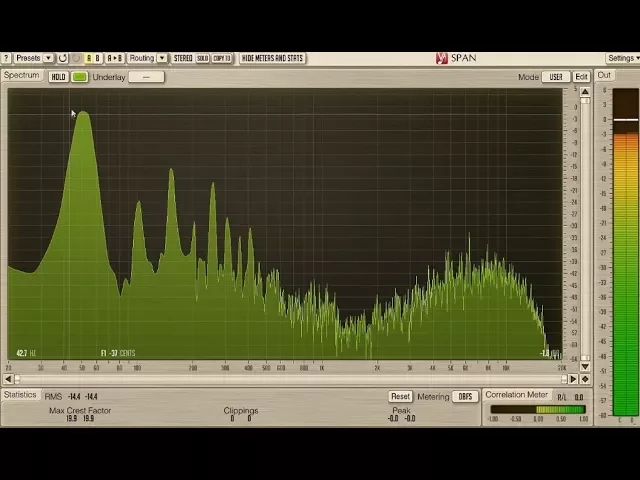This screenshot has height=480, width=640.
Task: Click the Clippings label
Action: click(x=241, y=410)
